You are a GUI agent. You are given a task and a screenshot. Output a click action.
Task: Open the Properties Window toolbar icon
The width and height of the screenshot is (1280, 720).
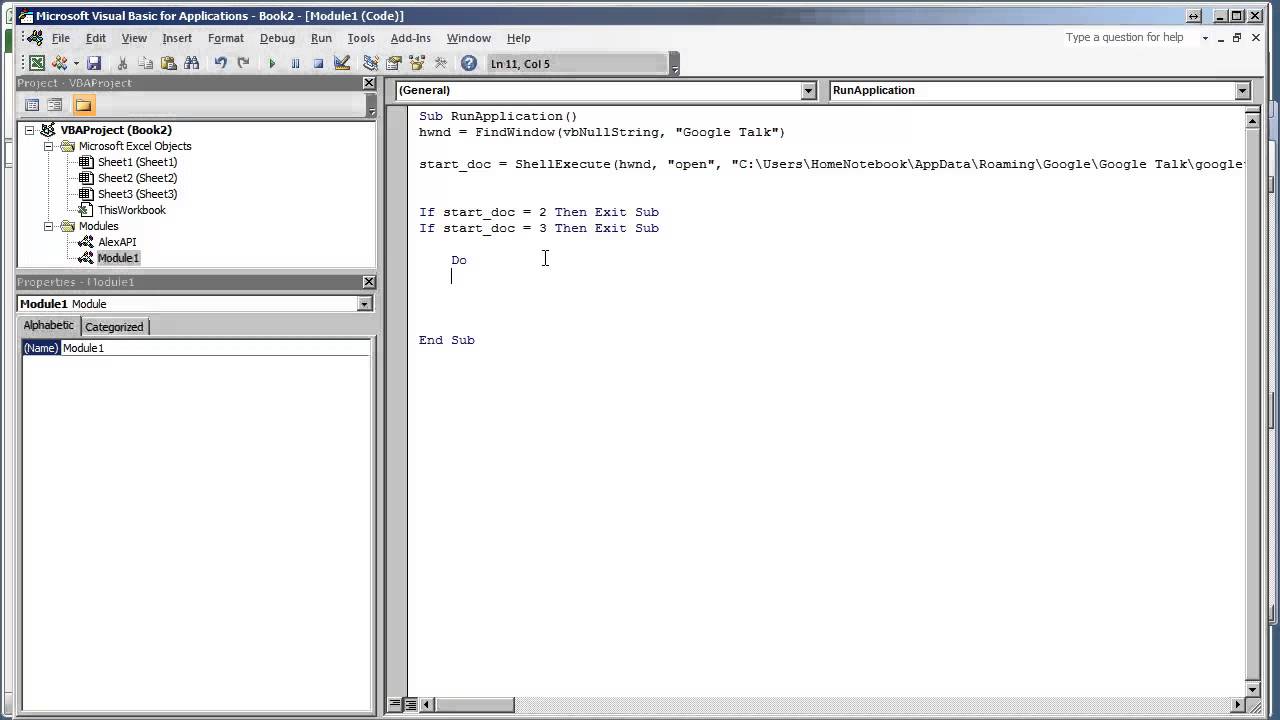[394, 63]
